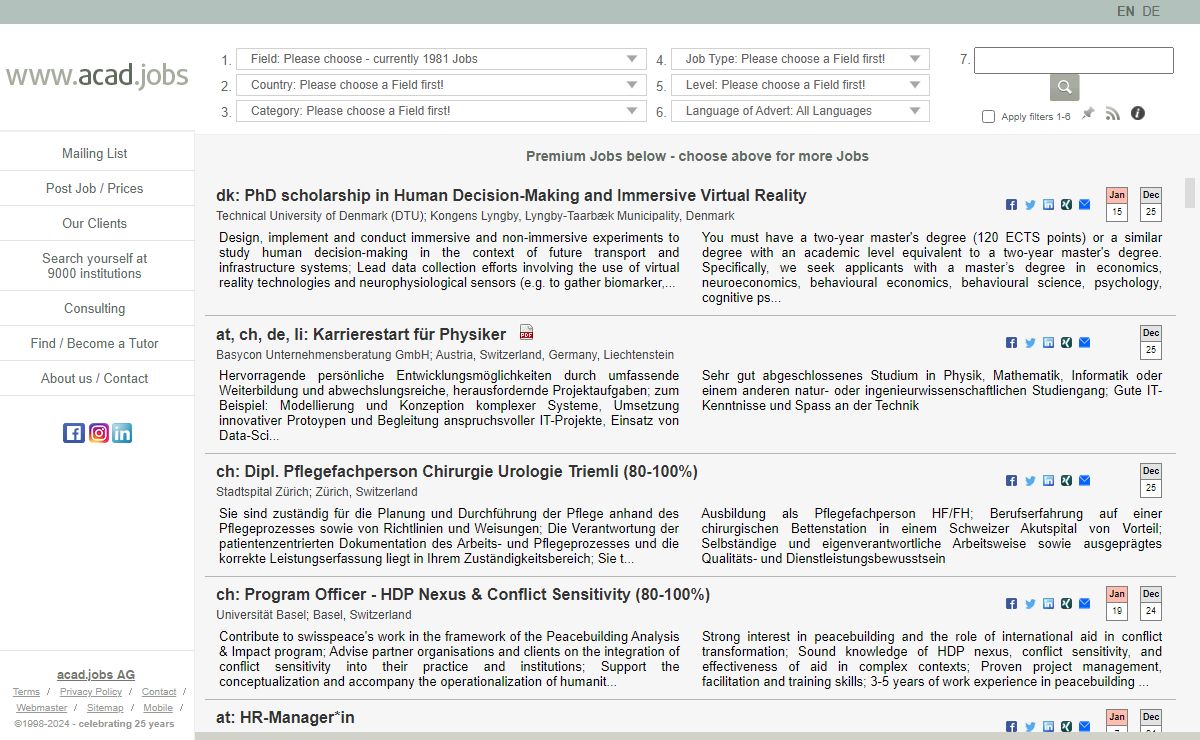Open About us / Contact in sidebar

[95, 378]
